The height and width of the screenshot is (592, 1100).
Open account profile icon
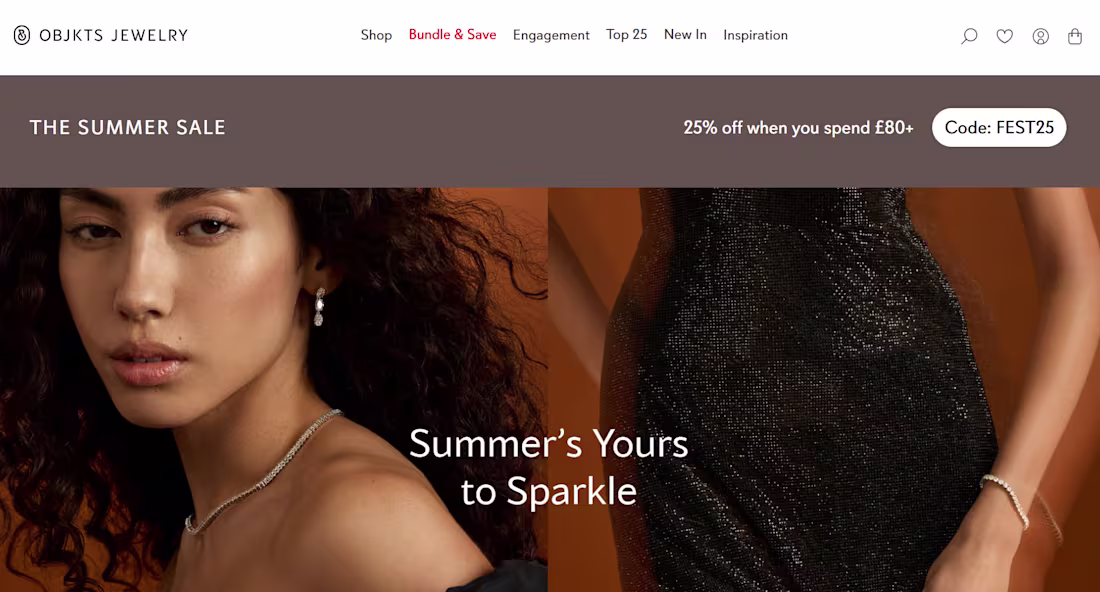click(1040, 36)
